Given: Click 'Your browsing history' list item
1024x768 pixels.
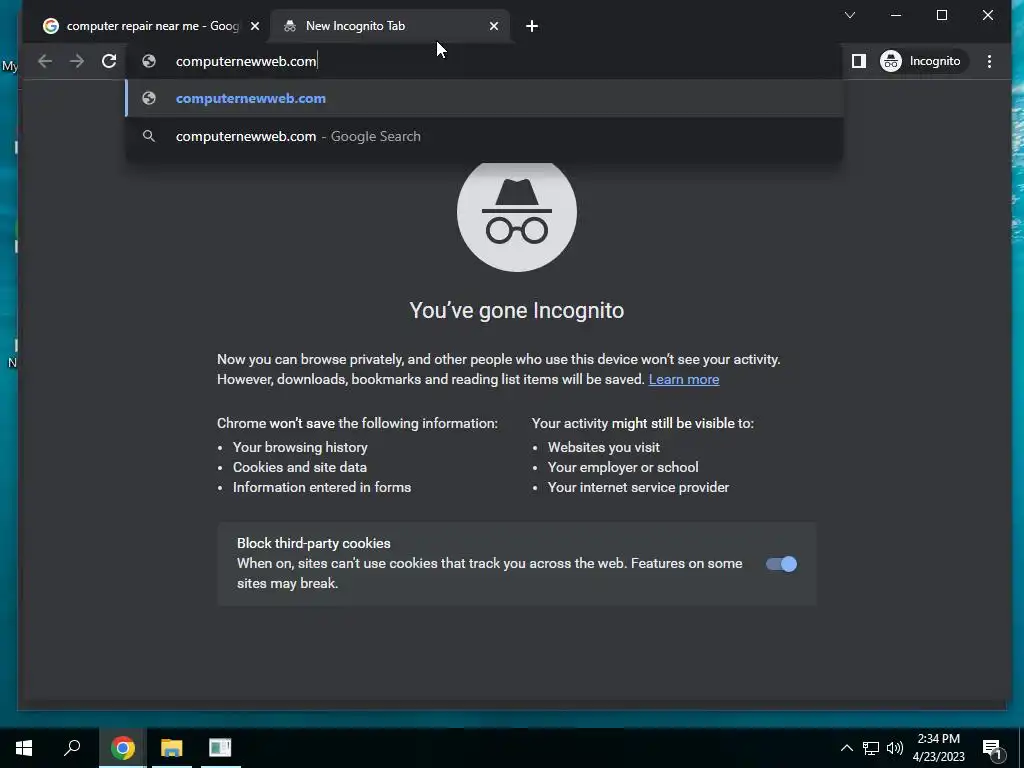Looking at the screenshot, I should (x=300, y=447).
